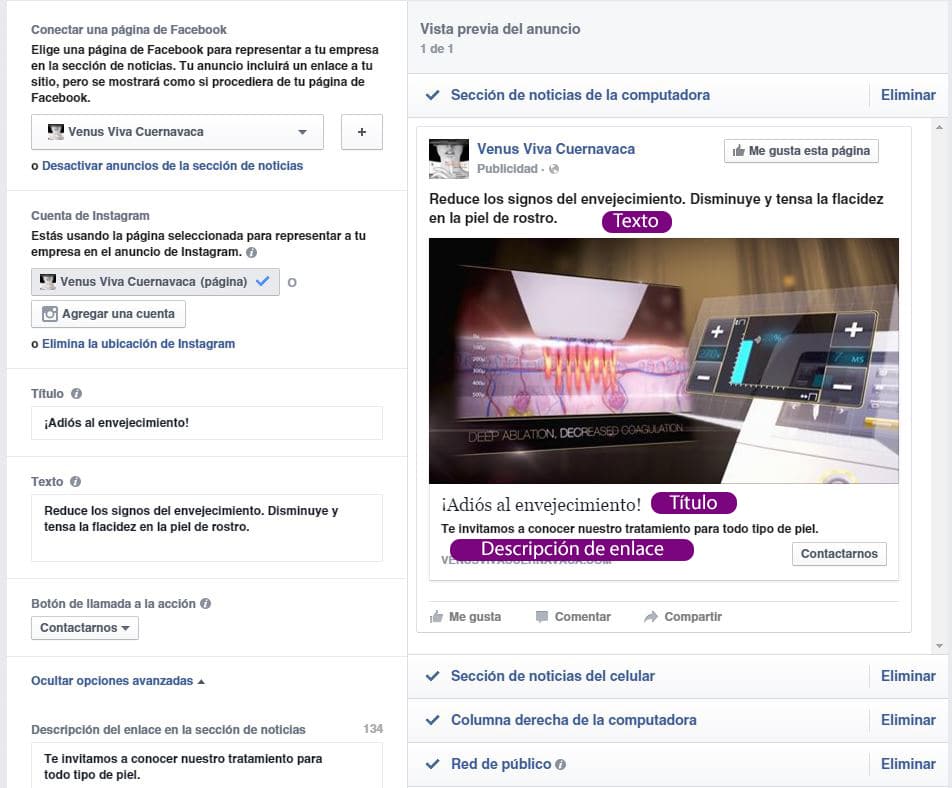952x788 pixels.
Task: Click Eliminar for Sección de noticias del celular
Action: pos(908,676)
